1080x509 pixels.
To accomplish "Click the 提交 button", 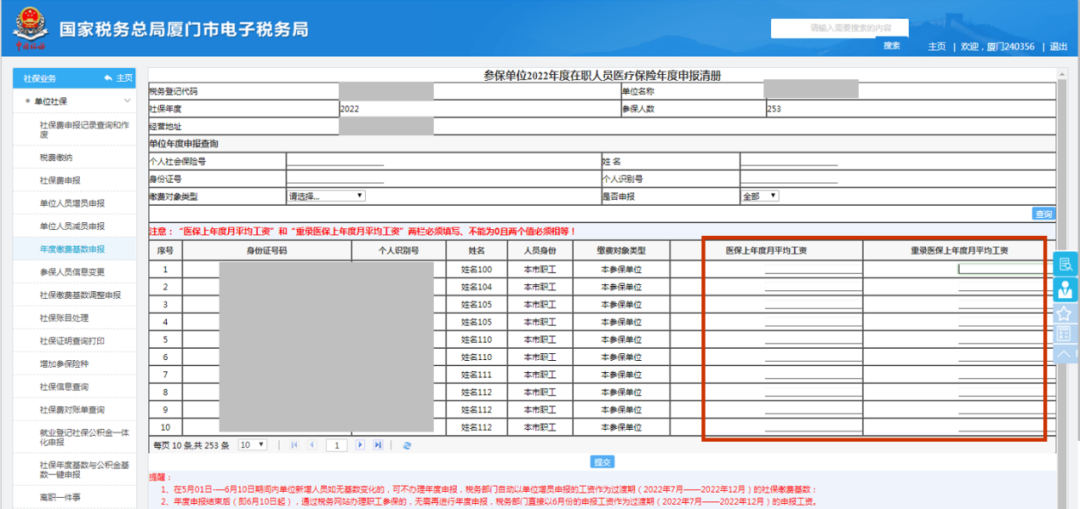I will coord(602,462).
